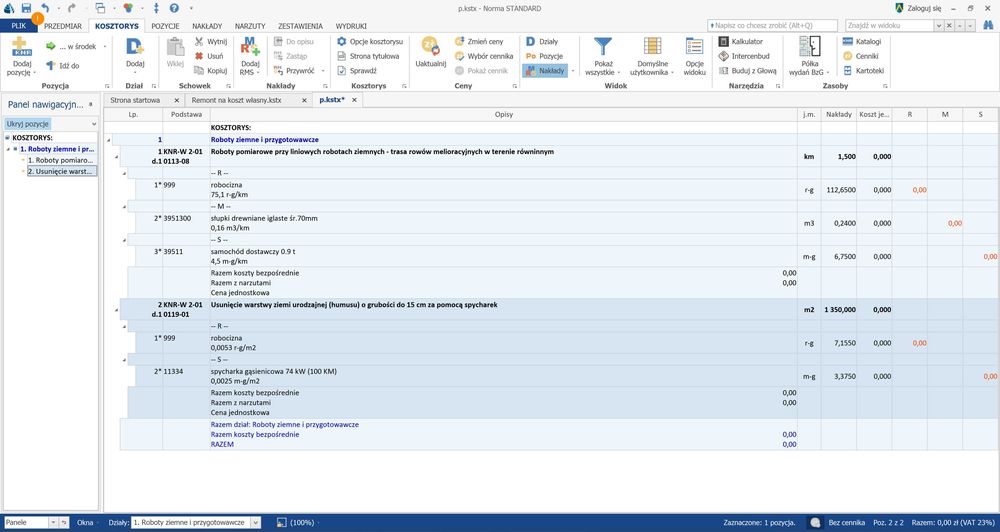
Task: Open the Ukryj pozycje dropdown arrow
Action: (x=94, y=124)
